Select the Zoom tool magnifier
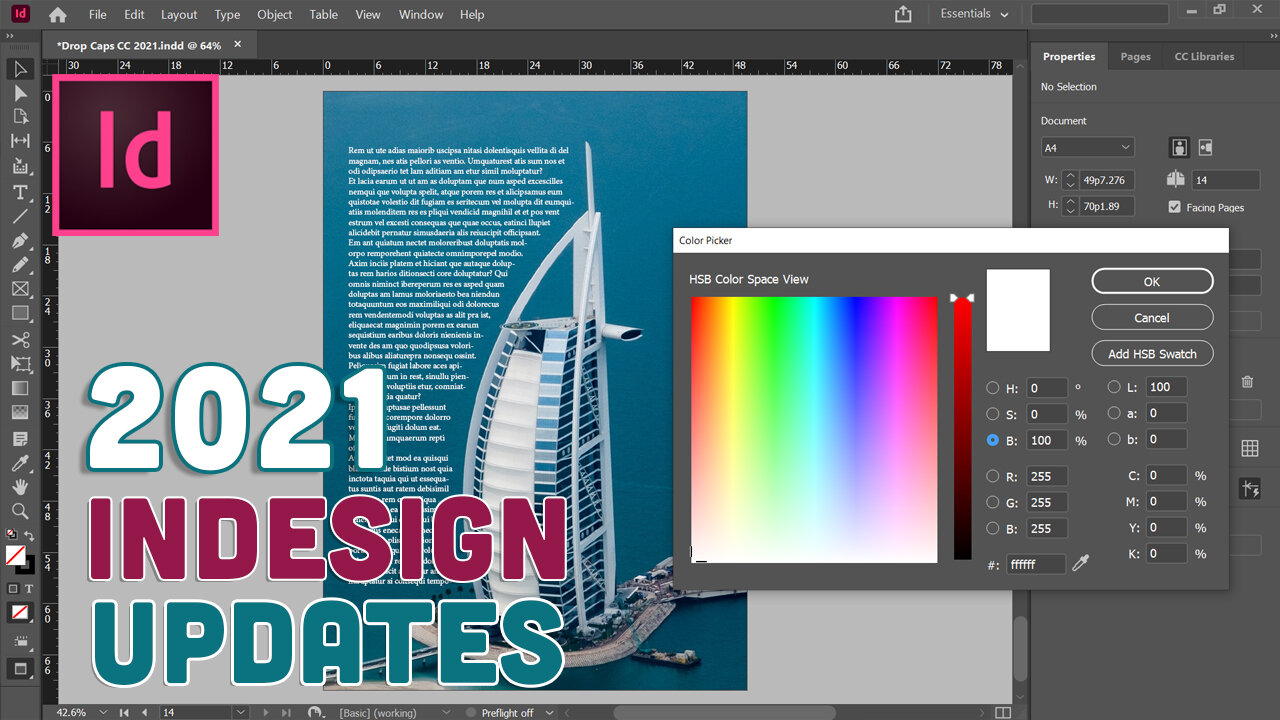The width and height of the screenshot is (1280, 720). (x=20, y=511)
